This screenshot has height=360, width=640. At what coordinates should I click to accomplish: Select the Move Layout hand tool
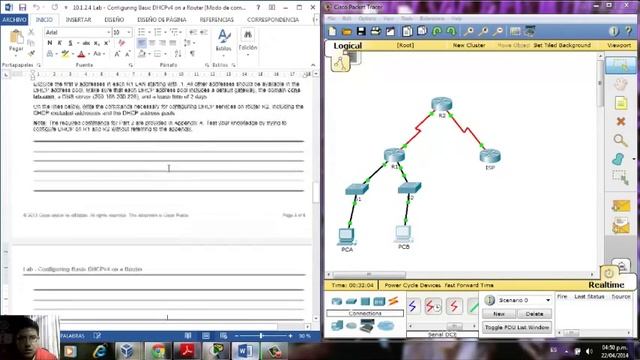coord(620,84)
